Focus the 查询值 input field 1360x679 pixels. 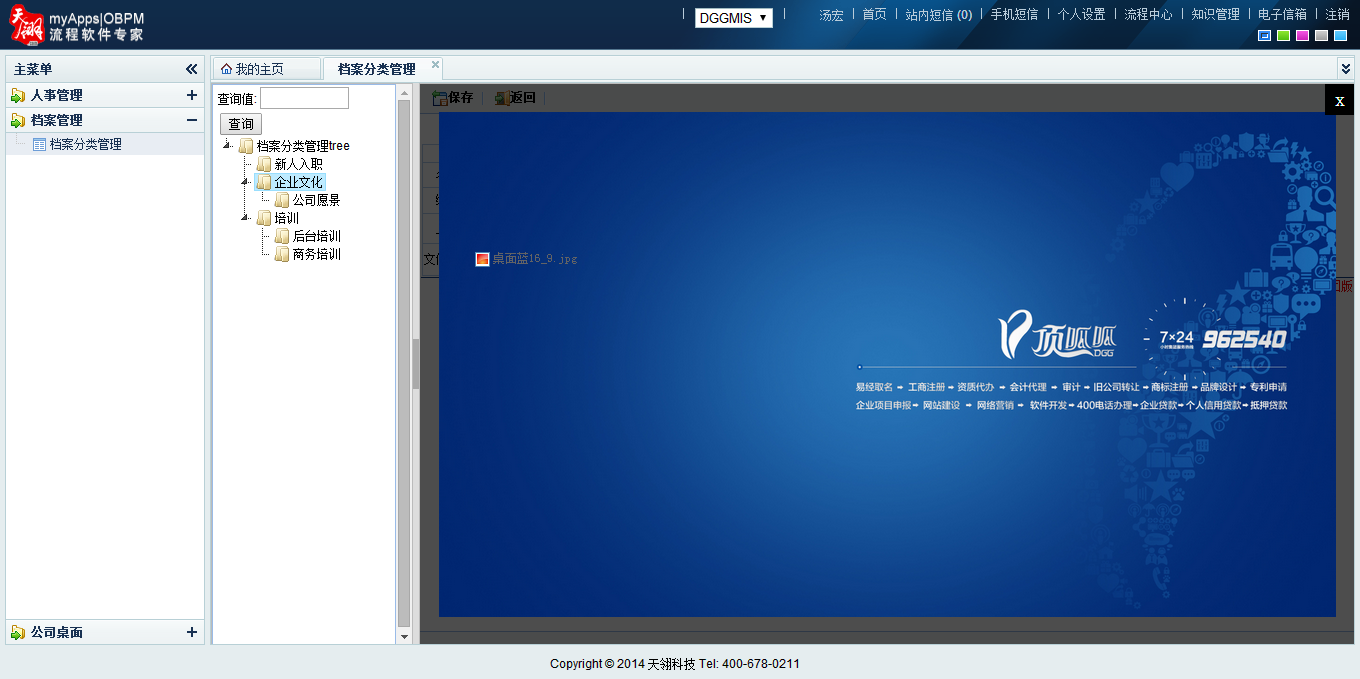click(304, 98)
